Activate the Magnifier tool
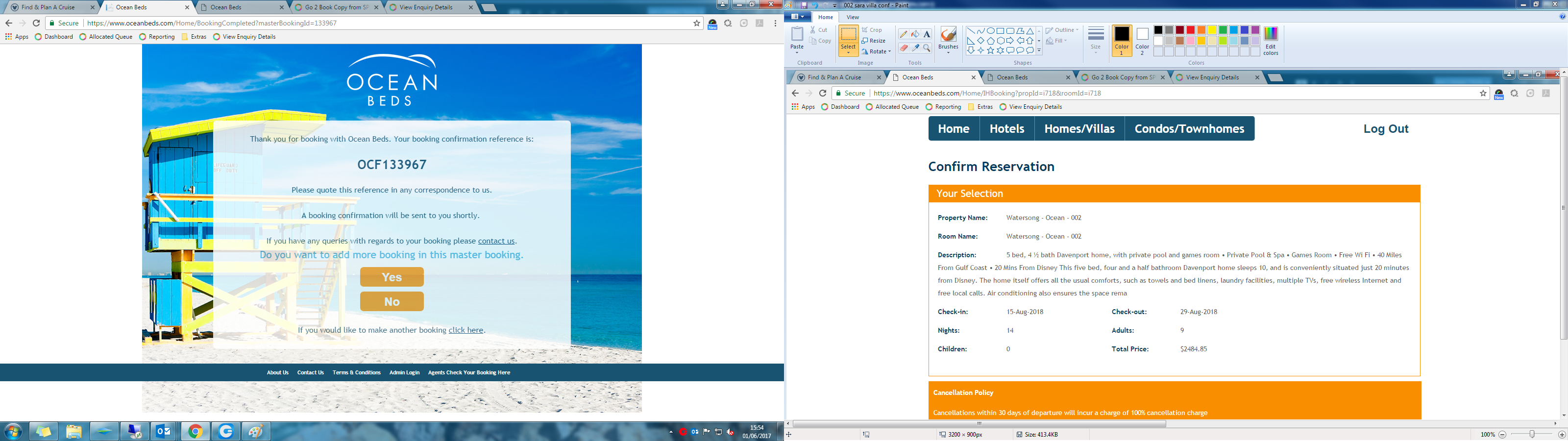1568x441 pixels. pos(927,48)
